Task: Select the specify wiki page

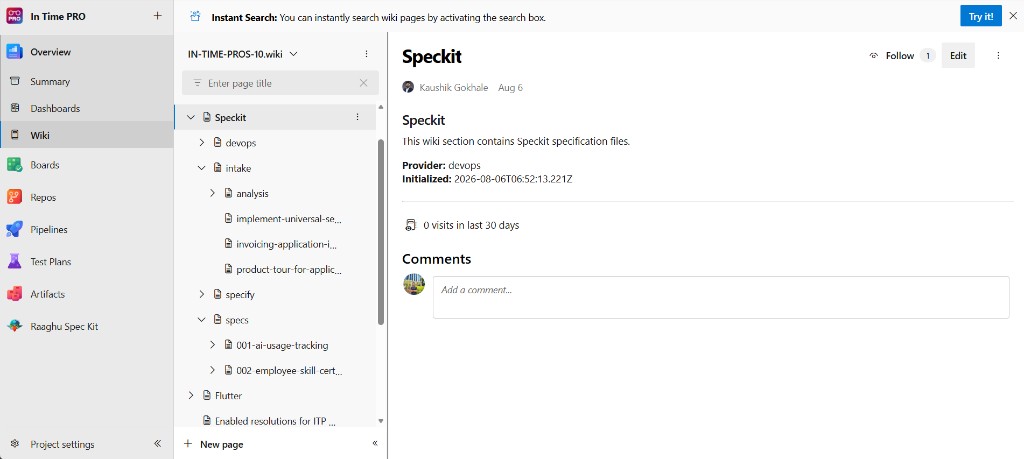Action: tap(240, 294)
